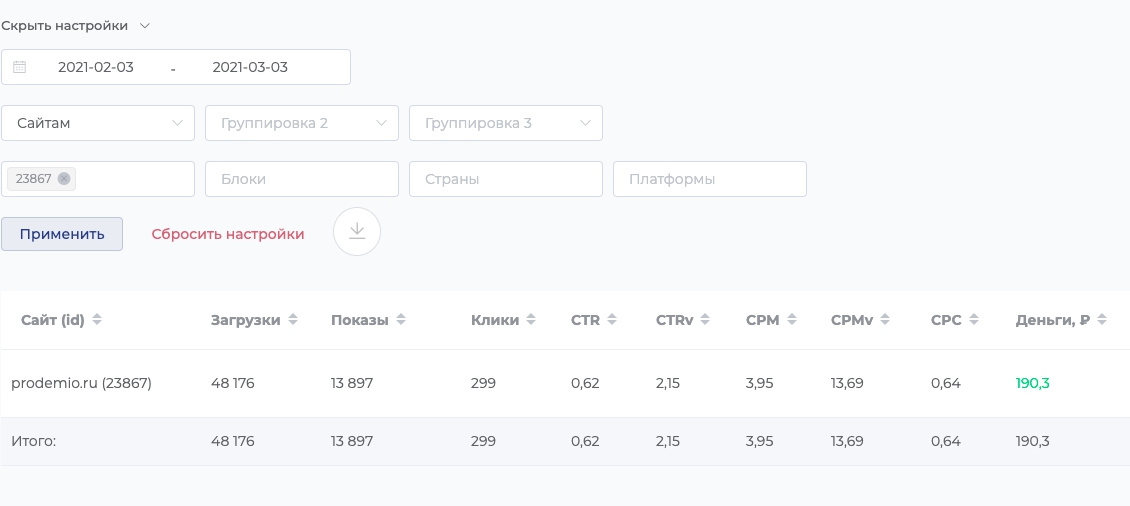Click the Платформы filter field
This screenshot has height=506, width=1130.
[x=710, y=179]
